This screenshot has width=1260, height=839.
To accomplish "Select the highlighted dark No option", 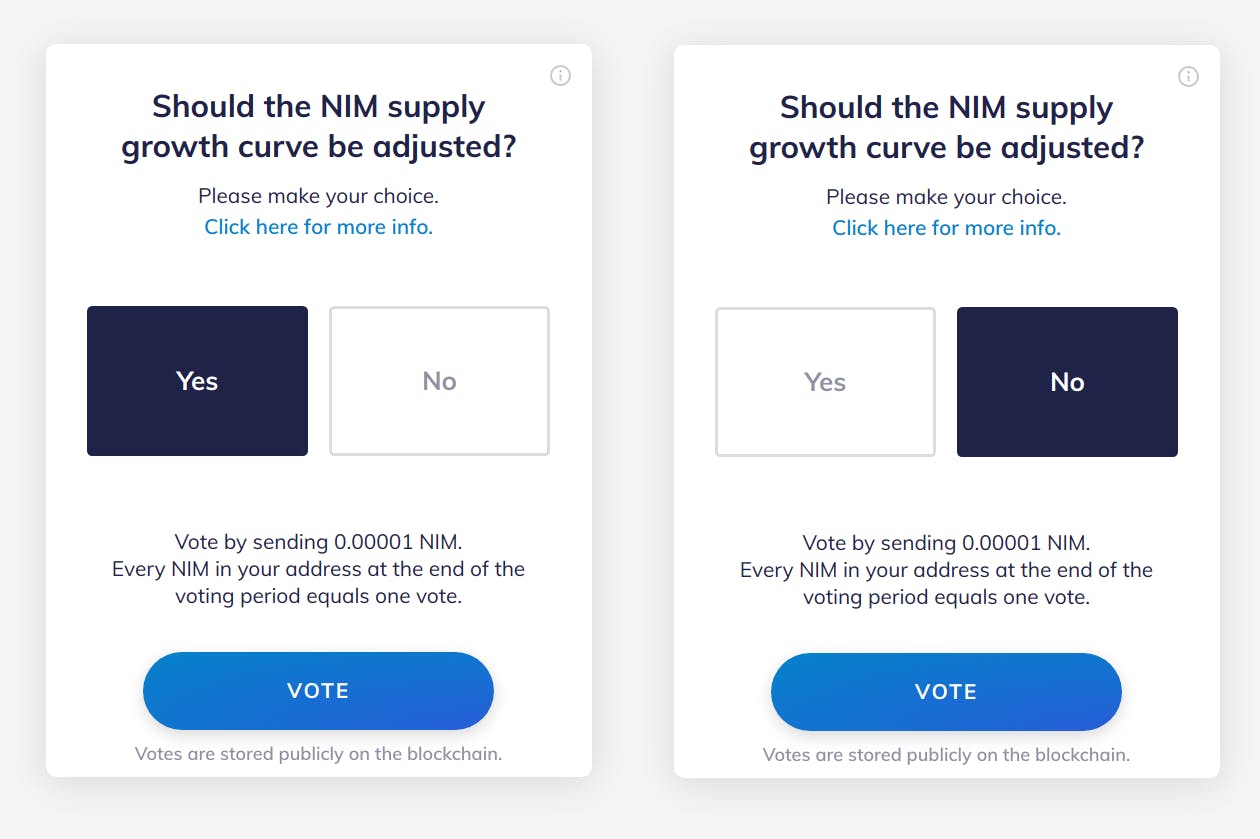I will 1067,382.
